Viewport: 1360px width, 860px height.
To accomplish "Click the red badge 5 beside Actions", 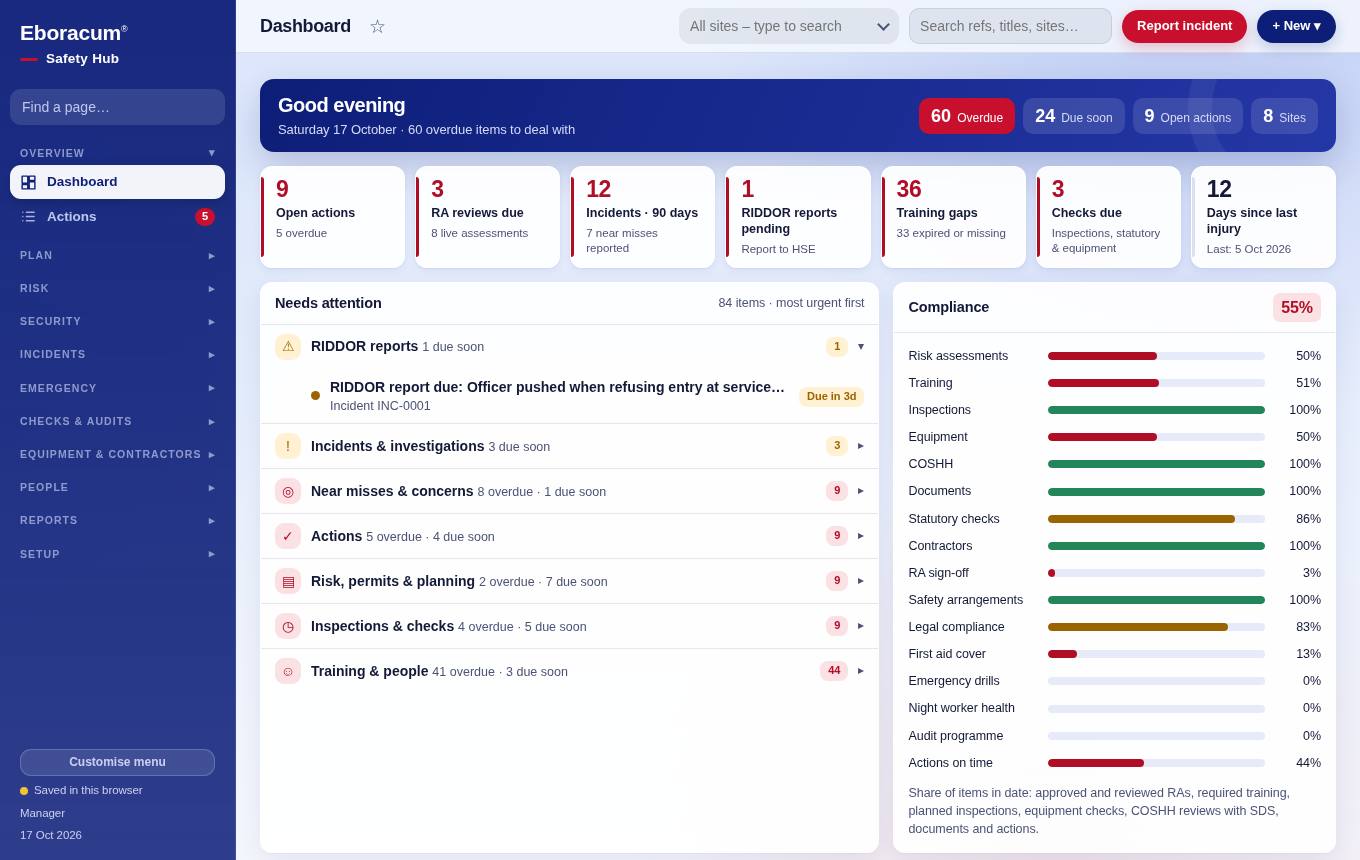I will click(x=205, y=217).
